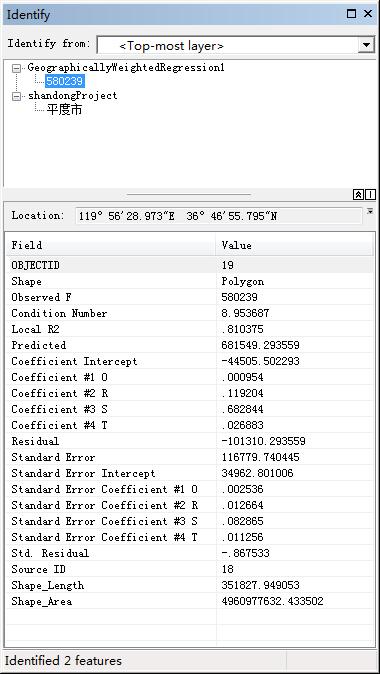Click the Location coordinates field
The height and width of the screenshot is (674, 380).
(218, 216)
